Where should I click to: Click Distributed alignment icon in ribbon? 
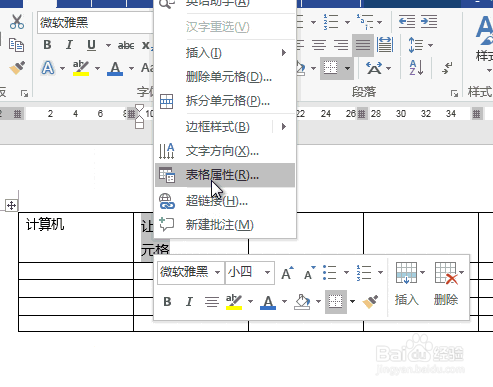[385, 45]
